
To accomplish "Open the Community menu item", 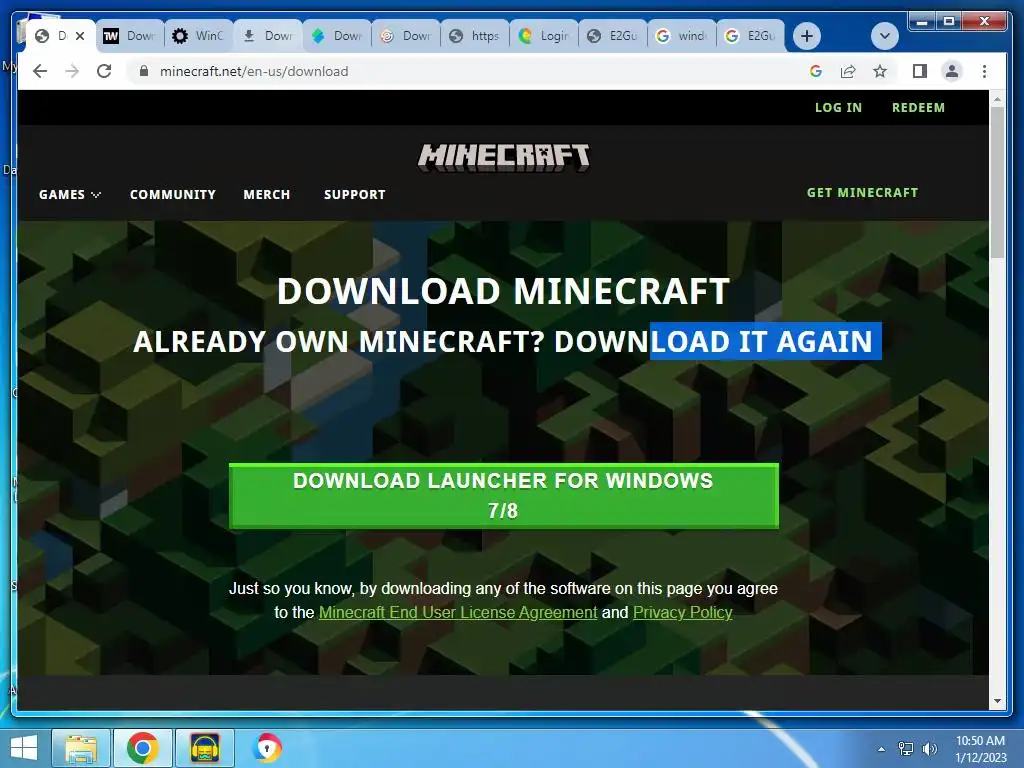I will tap(172, 195).
